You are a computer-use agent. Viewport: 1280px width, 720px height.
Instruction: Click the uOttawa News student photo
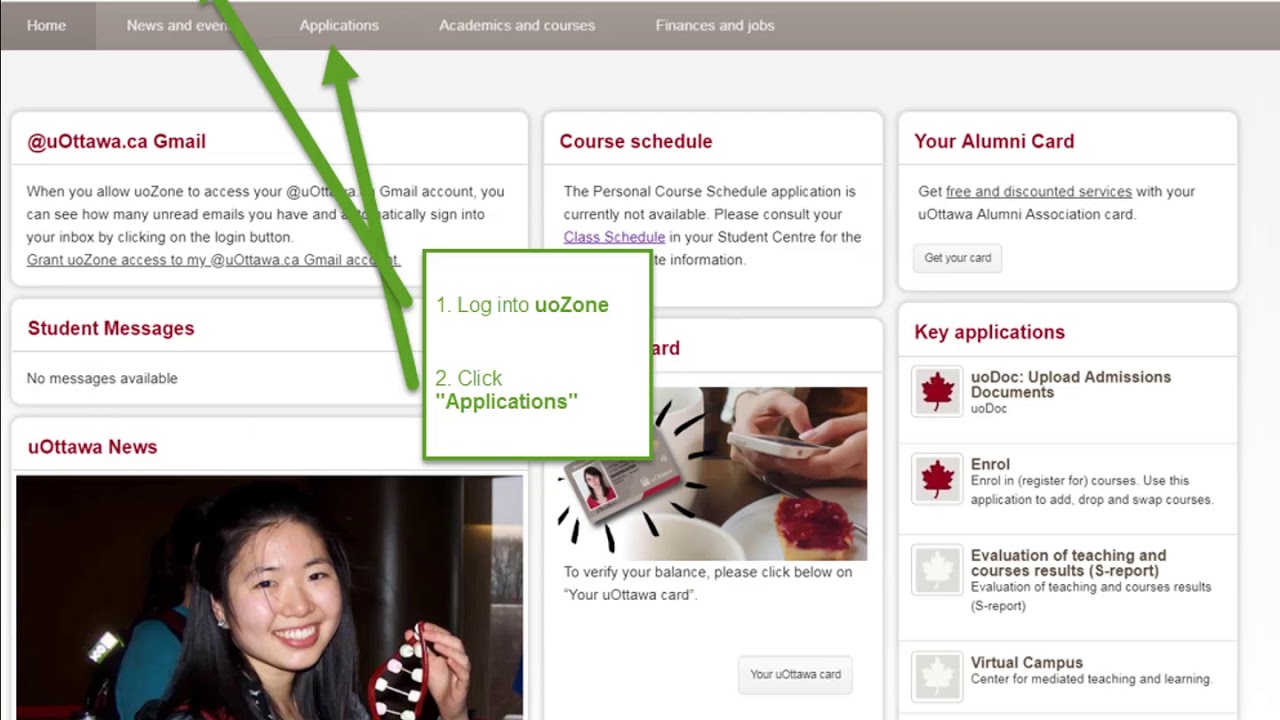pos(269,597)
